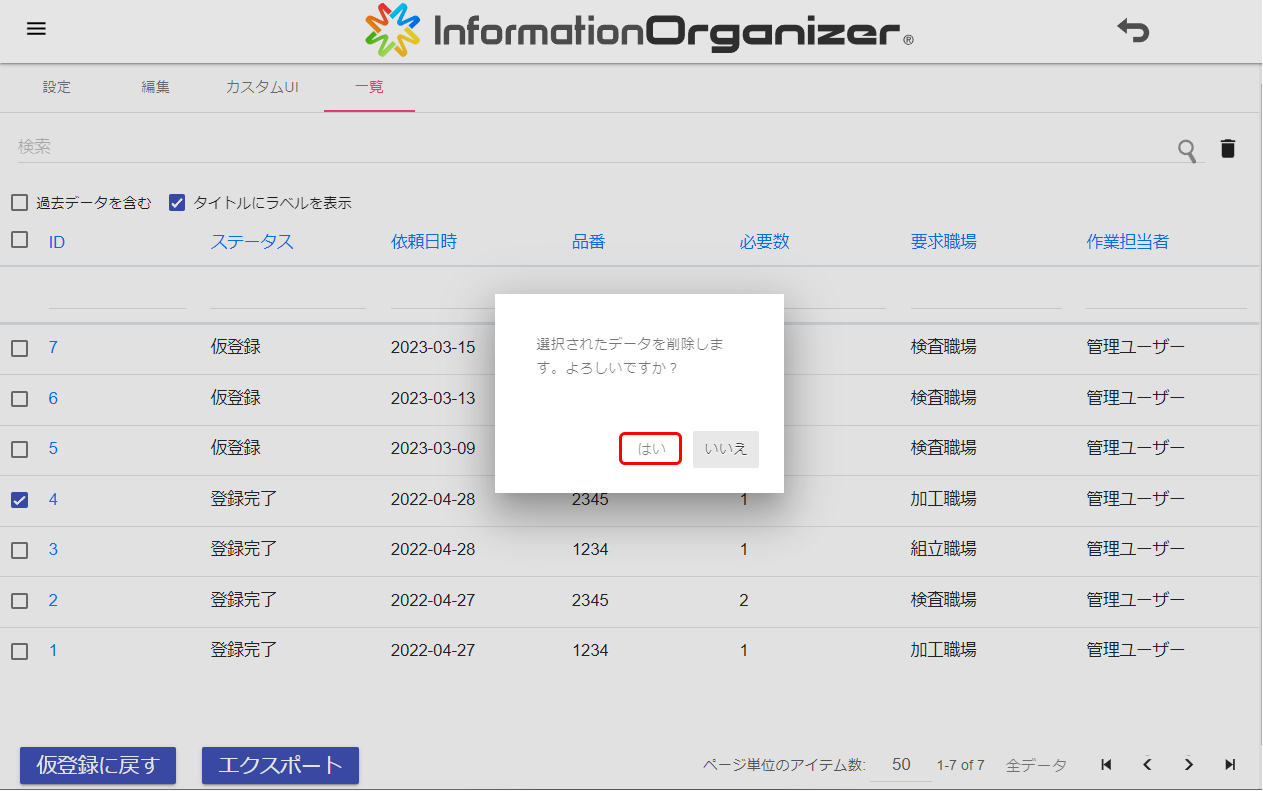Switch to the 設定 tab
Screen dimensions: 1263x791
[x=57, y=87]
